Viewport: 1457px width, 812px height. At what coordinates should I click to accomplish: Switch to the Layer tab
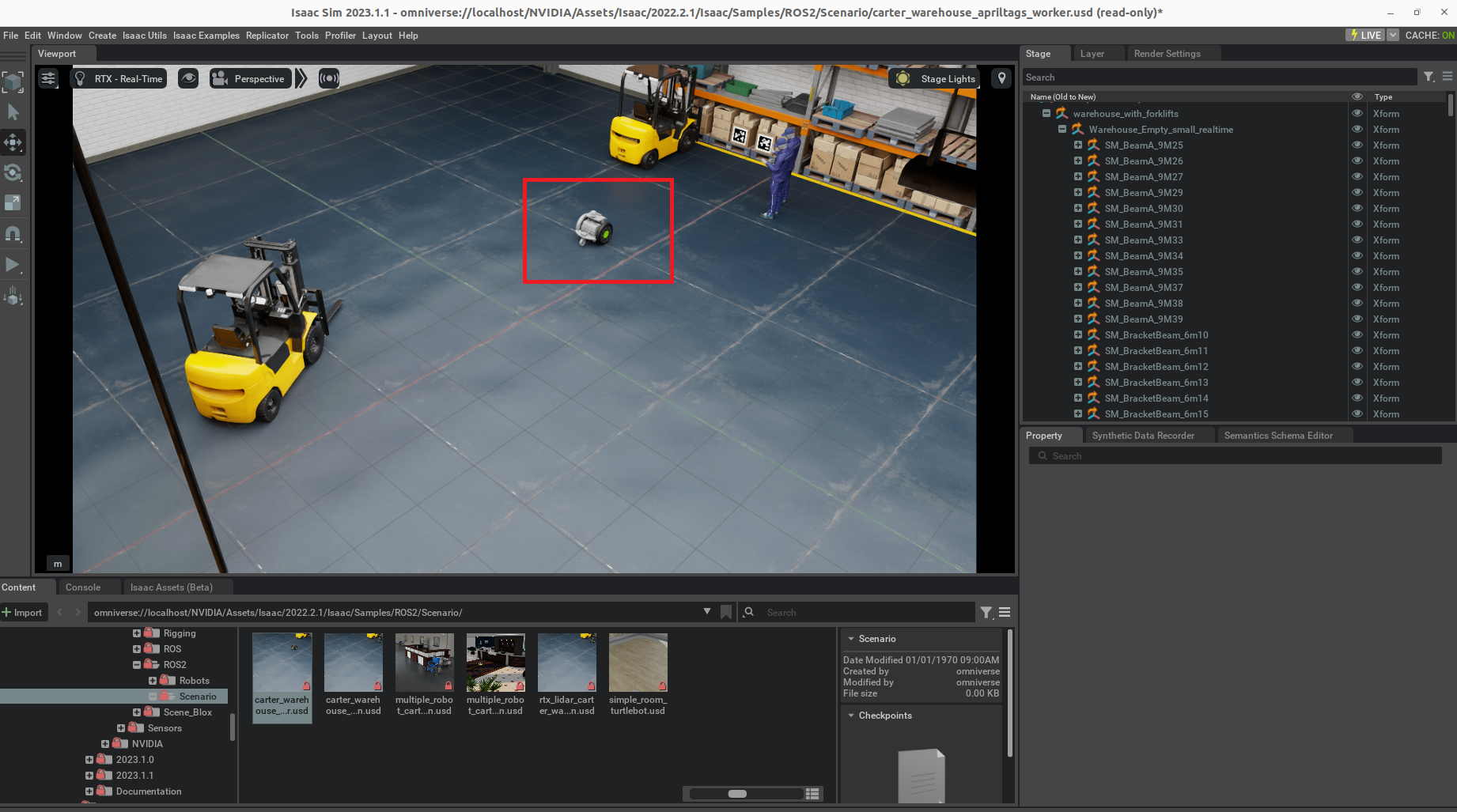click(x=1092, y=54)
